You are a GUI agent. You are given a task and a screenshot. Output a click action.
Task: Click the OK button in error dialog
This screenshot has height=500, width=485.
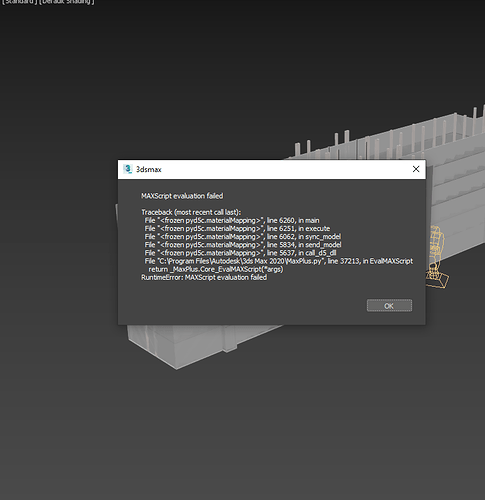[389, 306]
